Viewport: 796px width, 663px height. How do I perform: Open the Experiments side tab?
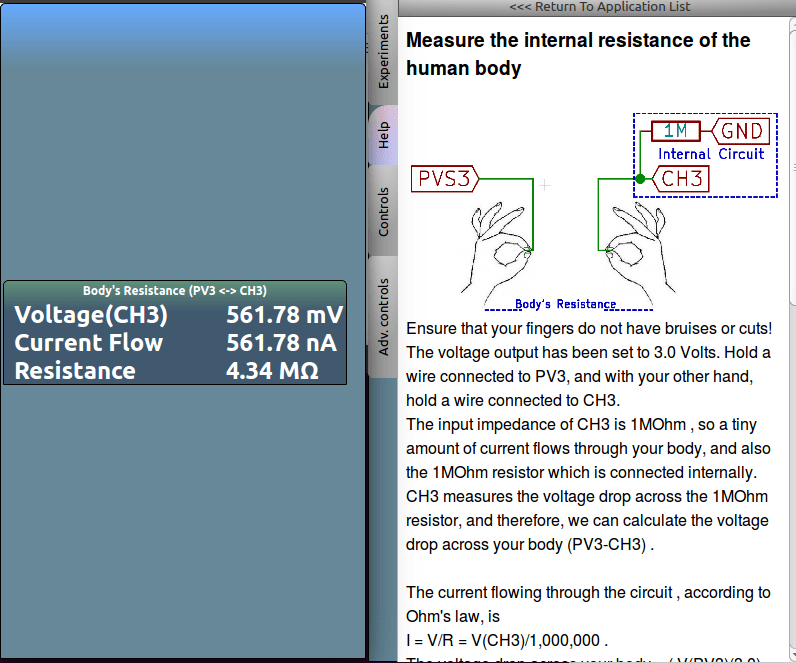pyautogui.click(x=383, y=52)
